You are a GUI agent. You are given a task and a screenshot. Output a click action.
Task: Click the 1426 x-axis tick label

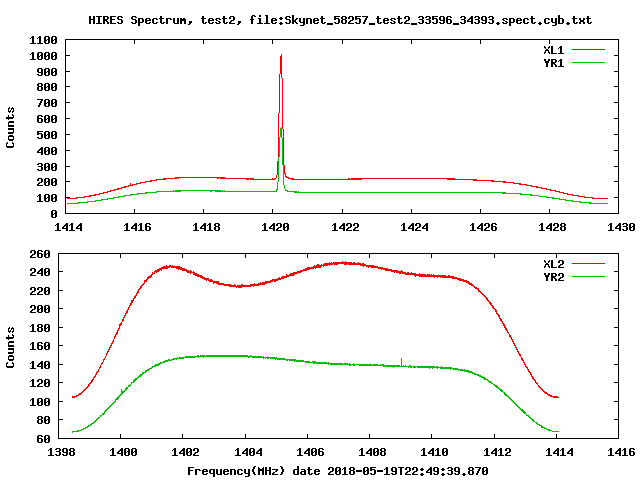(483, 227)
